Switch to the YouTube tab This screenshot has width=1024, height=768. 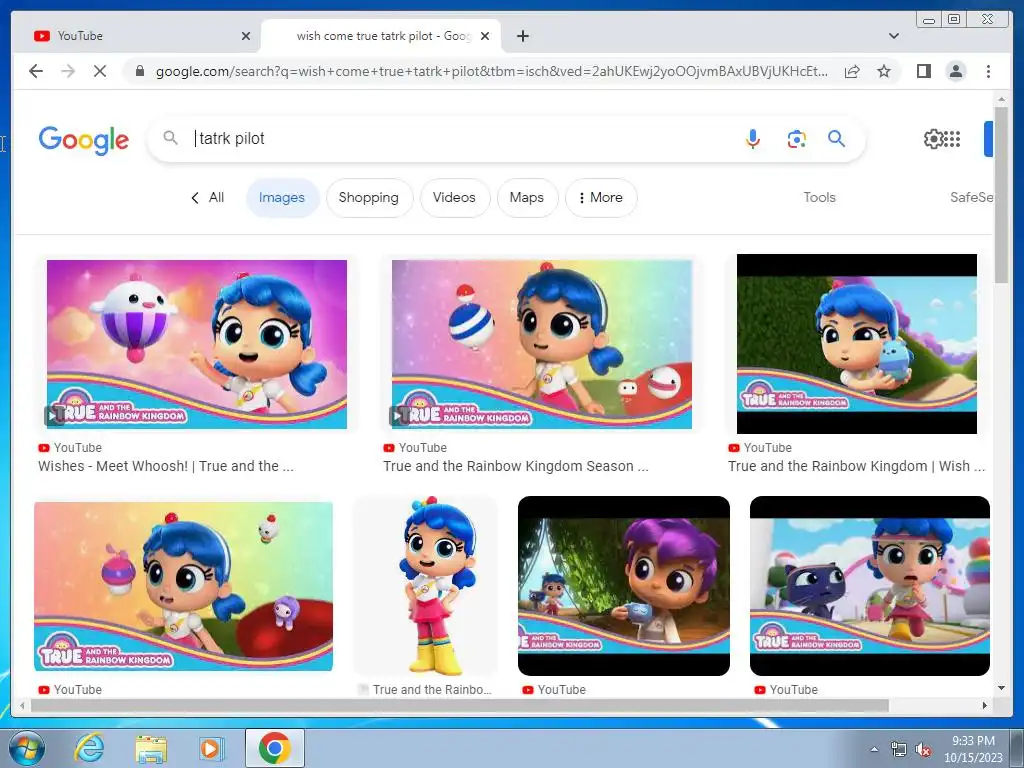tap(137, 36)
